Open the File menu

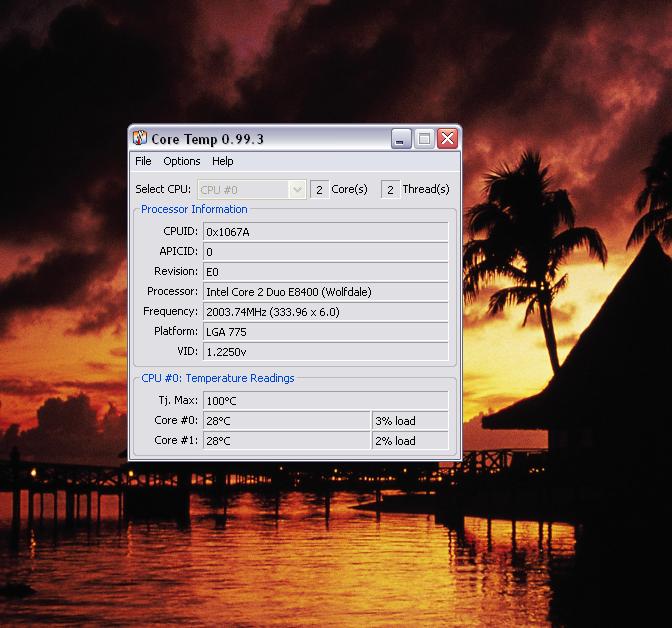click(x=143, y=161)
